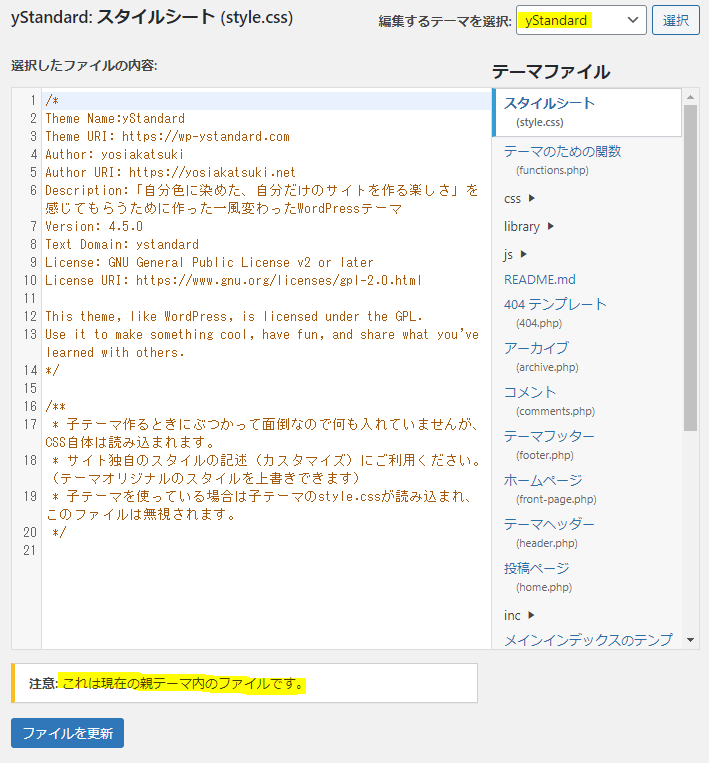Click the ファイルを更新 button
This screenshot has width=709, height=763.
(x=68, y=732)
